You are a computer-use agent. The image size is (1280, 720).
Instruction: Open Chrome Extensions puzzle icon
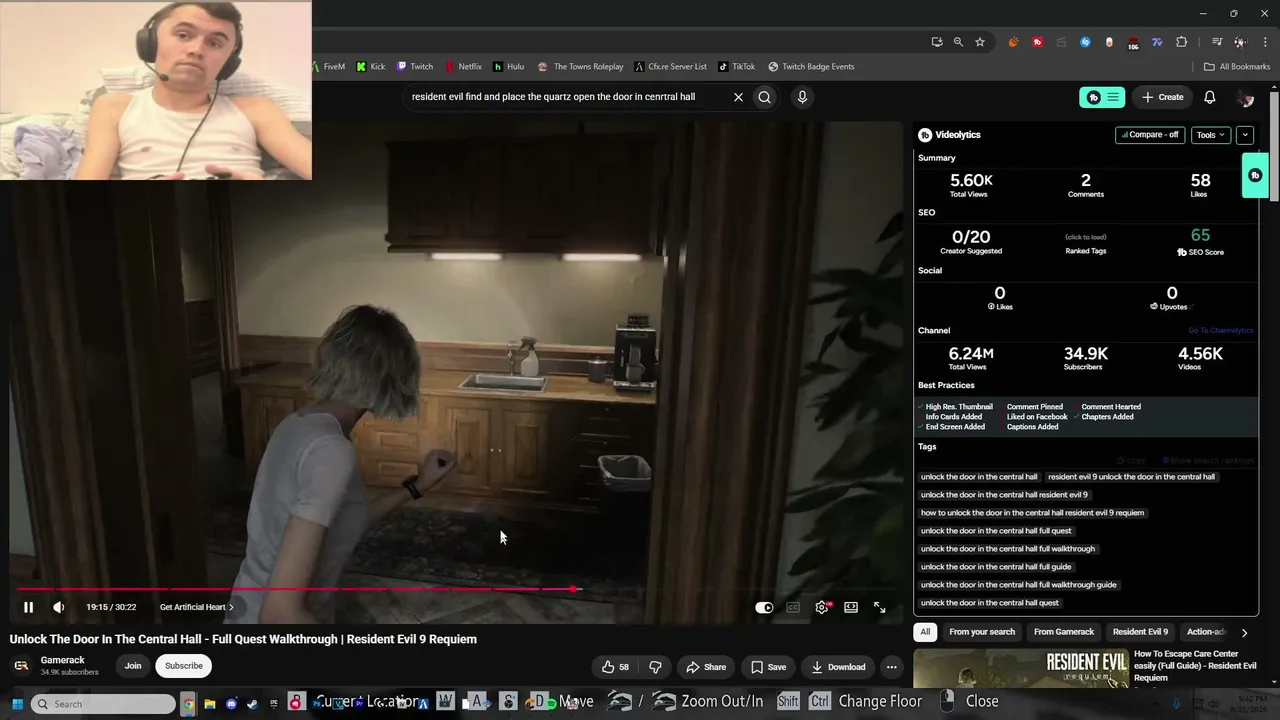click(1182, 42)
